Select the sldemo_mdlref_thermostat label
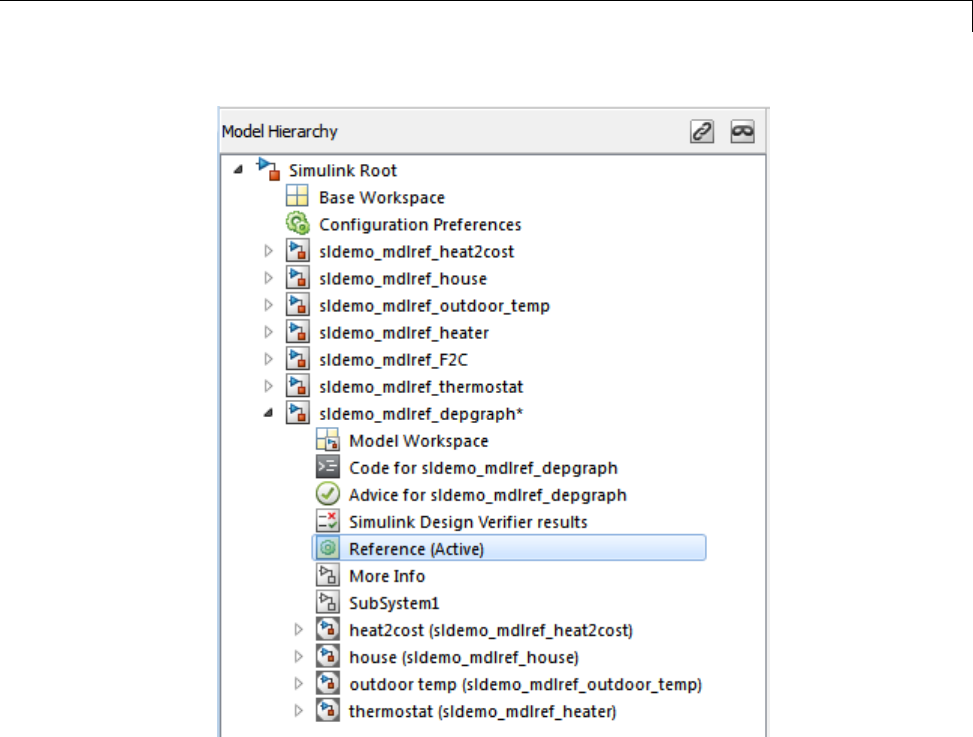This screenshot has height=737, width=973. point(421,387)
